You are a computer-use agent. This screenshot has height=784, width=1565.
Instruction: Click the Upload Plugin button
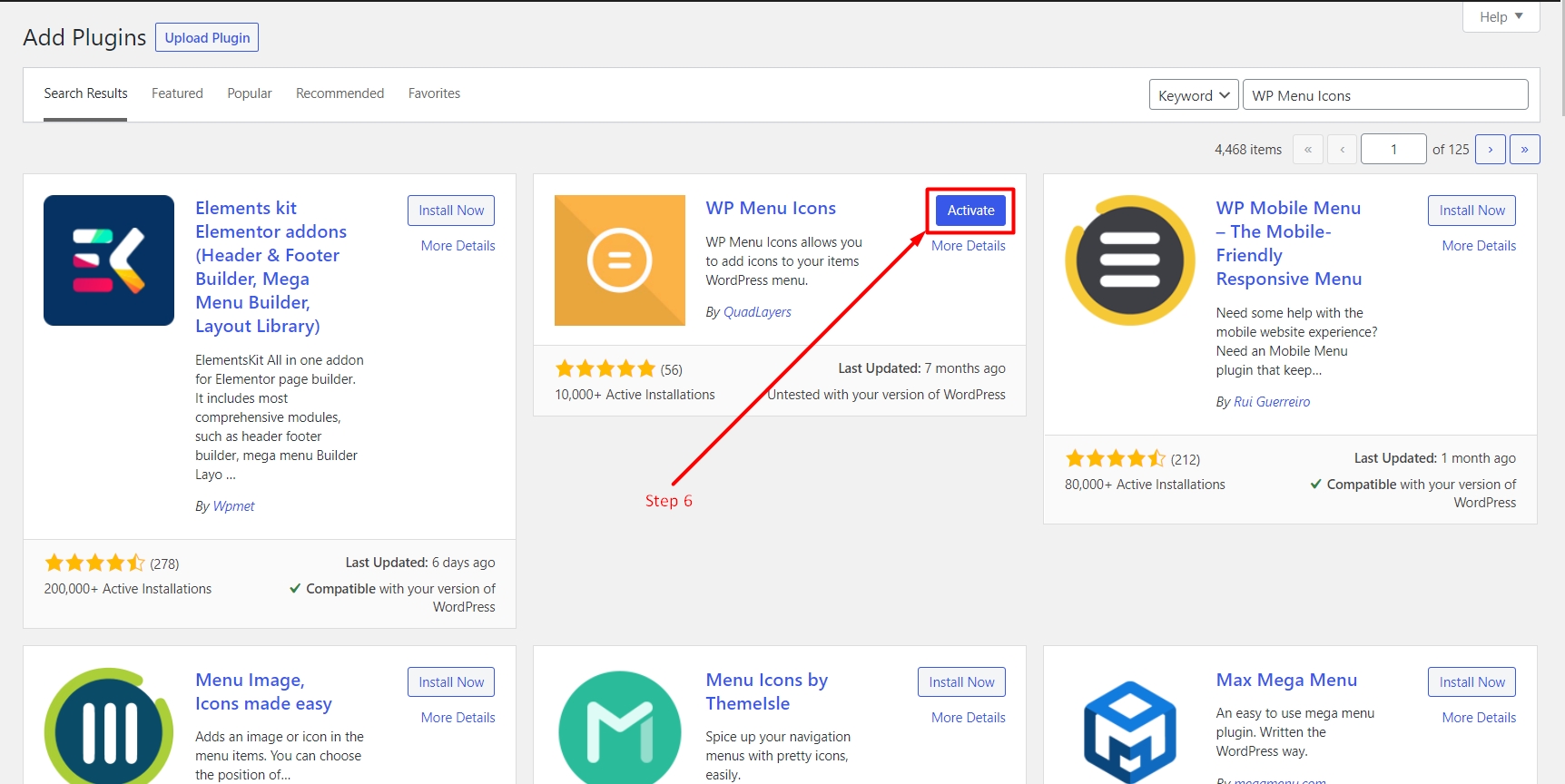(207, 37)
